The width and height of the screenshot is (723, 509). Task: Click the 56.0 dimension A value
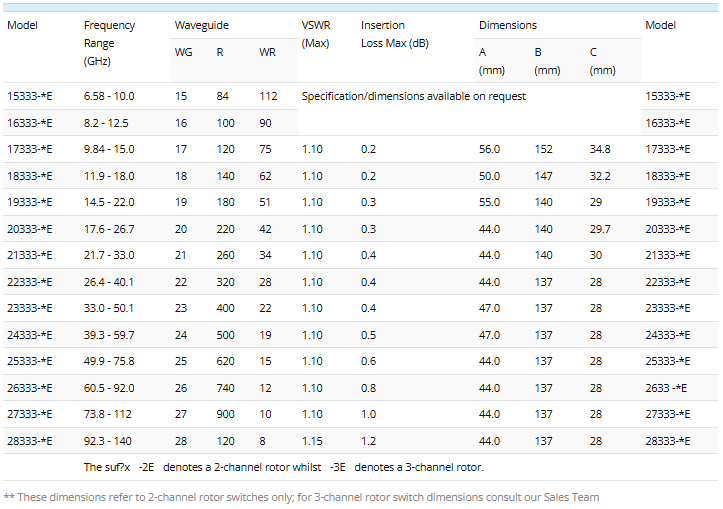[489, 149]
